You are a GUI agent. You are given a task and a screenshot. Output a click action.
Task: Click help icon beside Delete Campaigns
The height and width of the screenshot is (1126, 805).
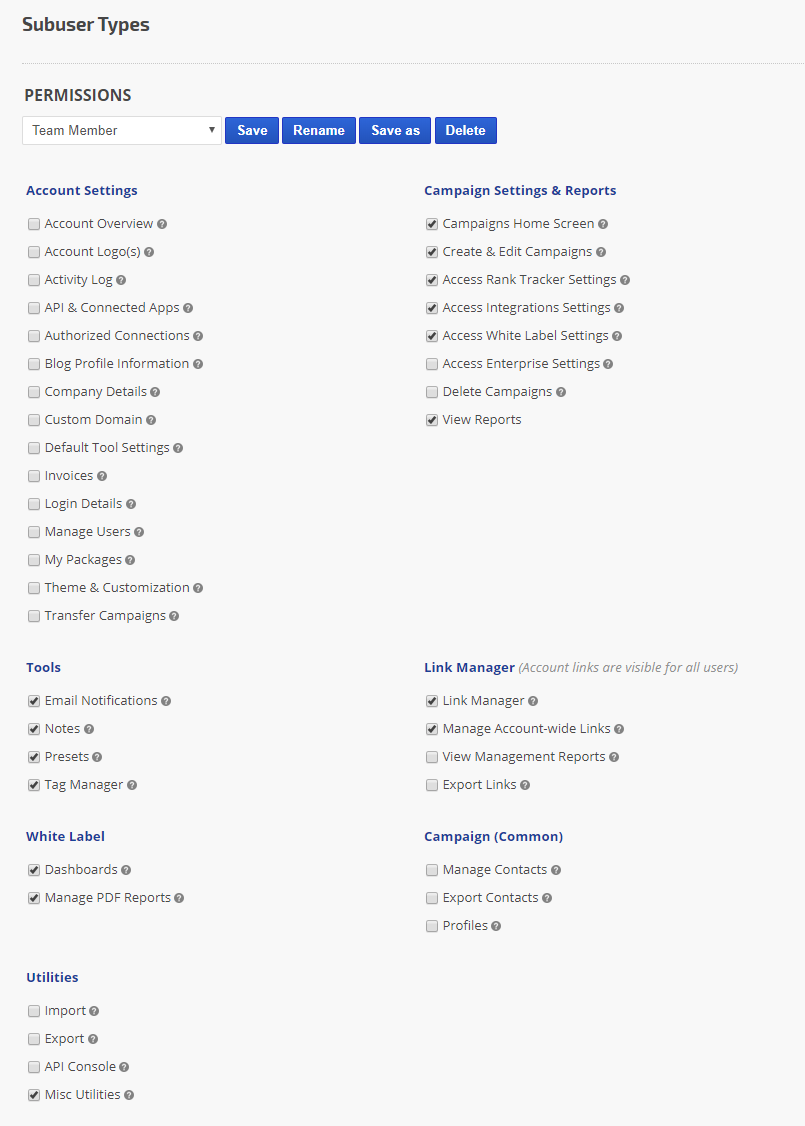(x=561, y=392)
